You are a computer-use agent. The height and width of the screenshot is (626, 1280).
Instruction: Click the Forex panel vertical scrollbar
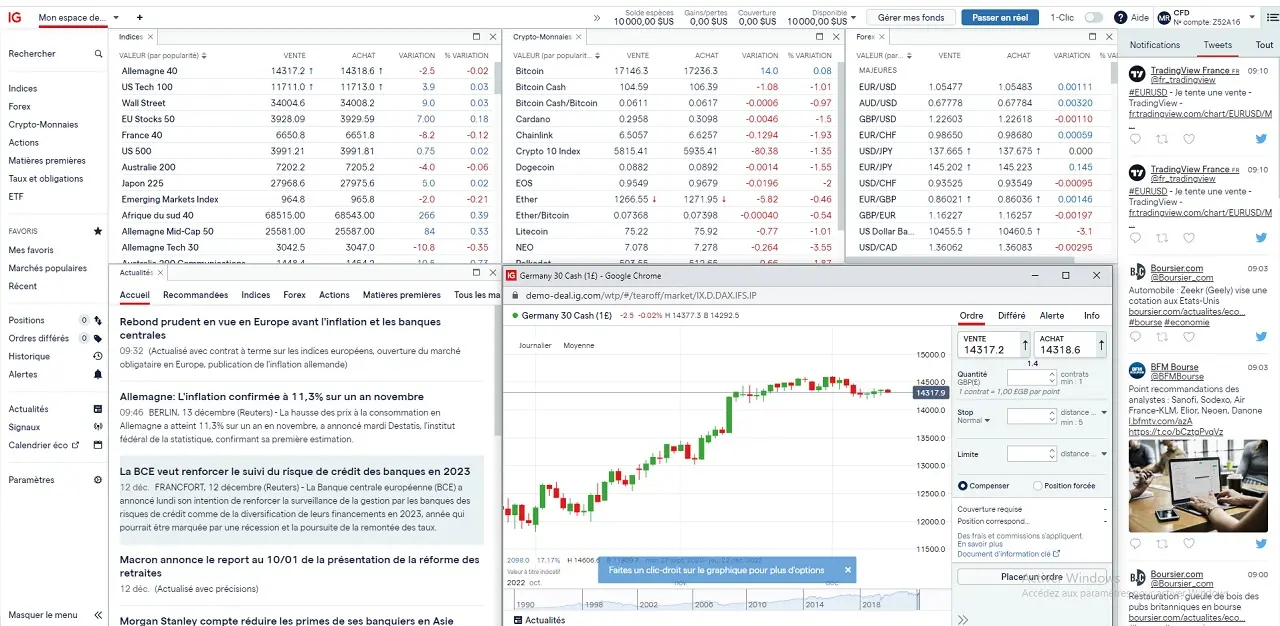click(1113, 75)
